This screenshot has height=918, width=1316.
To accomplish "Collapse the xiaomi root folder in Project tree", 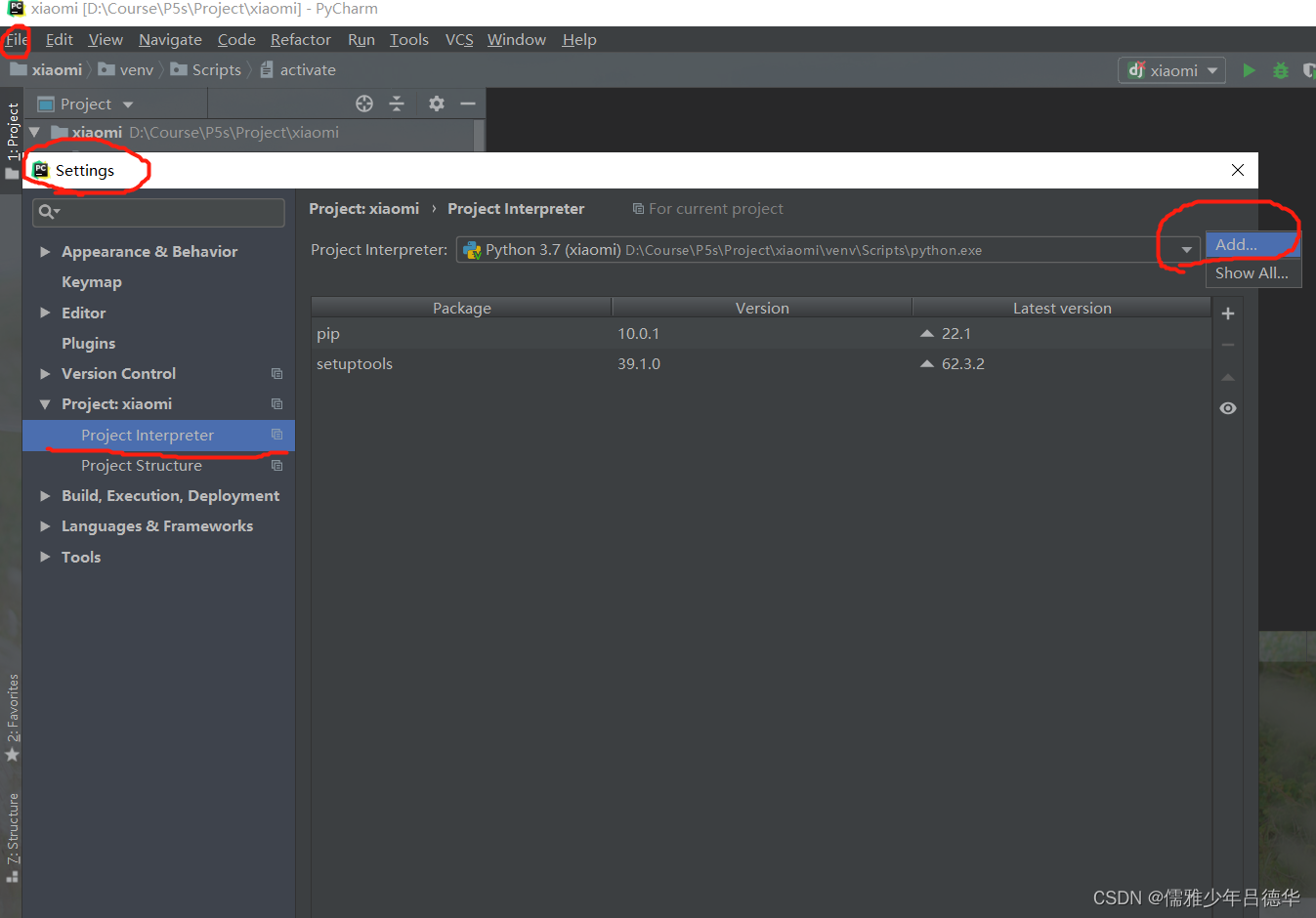I will tap(34, 132).
